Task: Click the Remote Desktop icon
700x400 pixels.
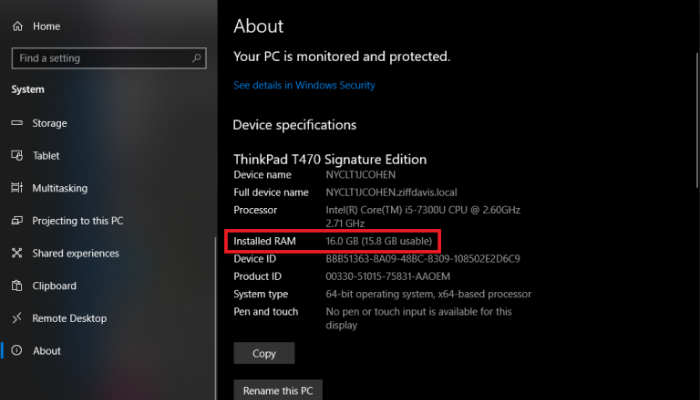Action: (x=17, y=318)
